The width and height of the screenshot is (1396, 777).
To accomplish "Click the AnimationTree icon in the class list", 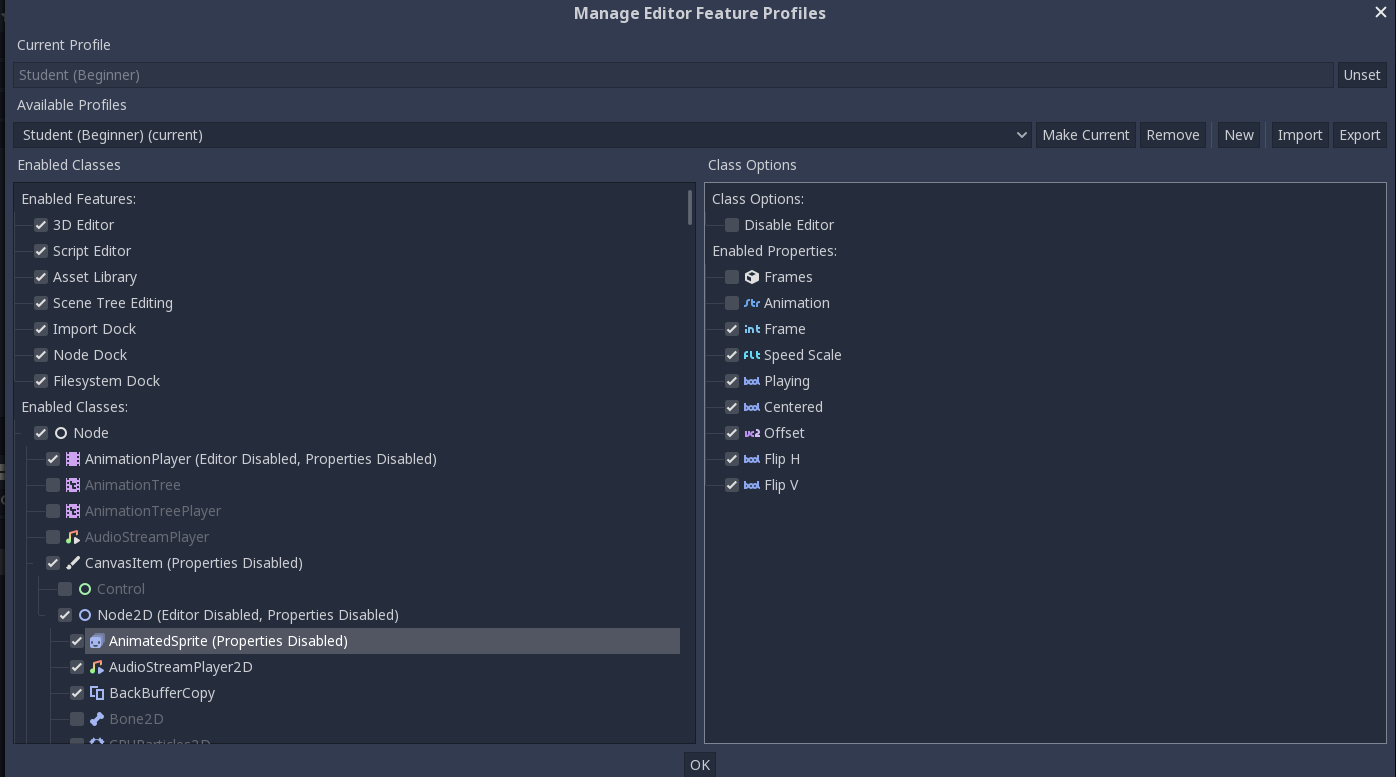I will click(73, 485).
